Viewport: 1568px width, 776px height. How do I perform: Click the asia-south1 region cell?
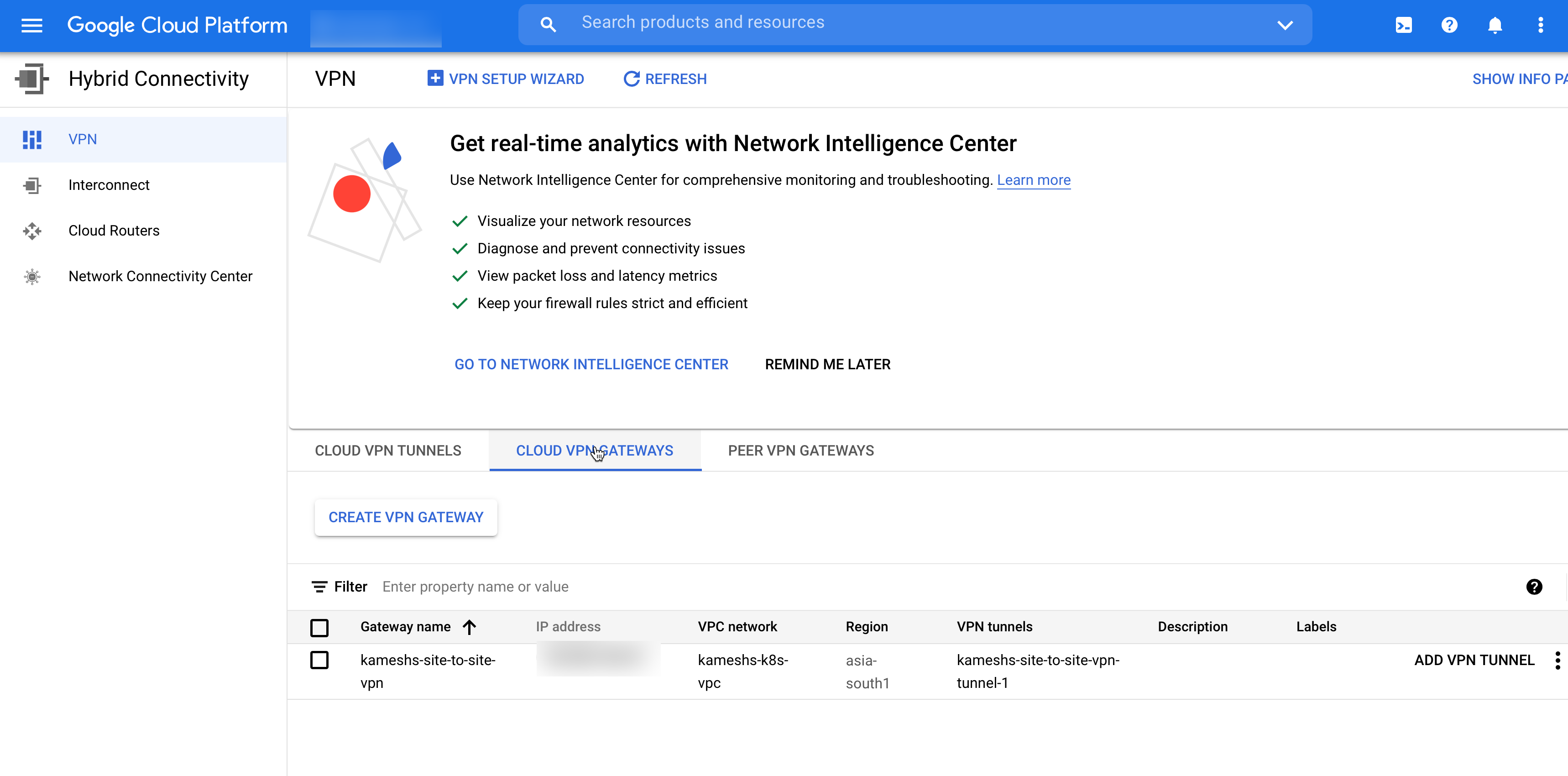point(868,672)
